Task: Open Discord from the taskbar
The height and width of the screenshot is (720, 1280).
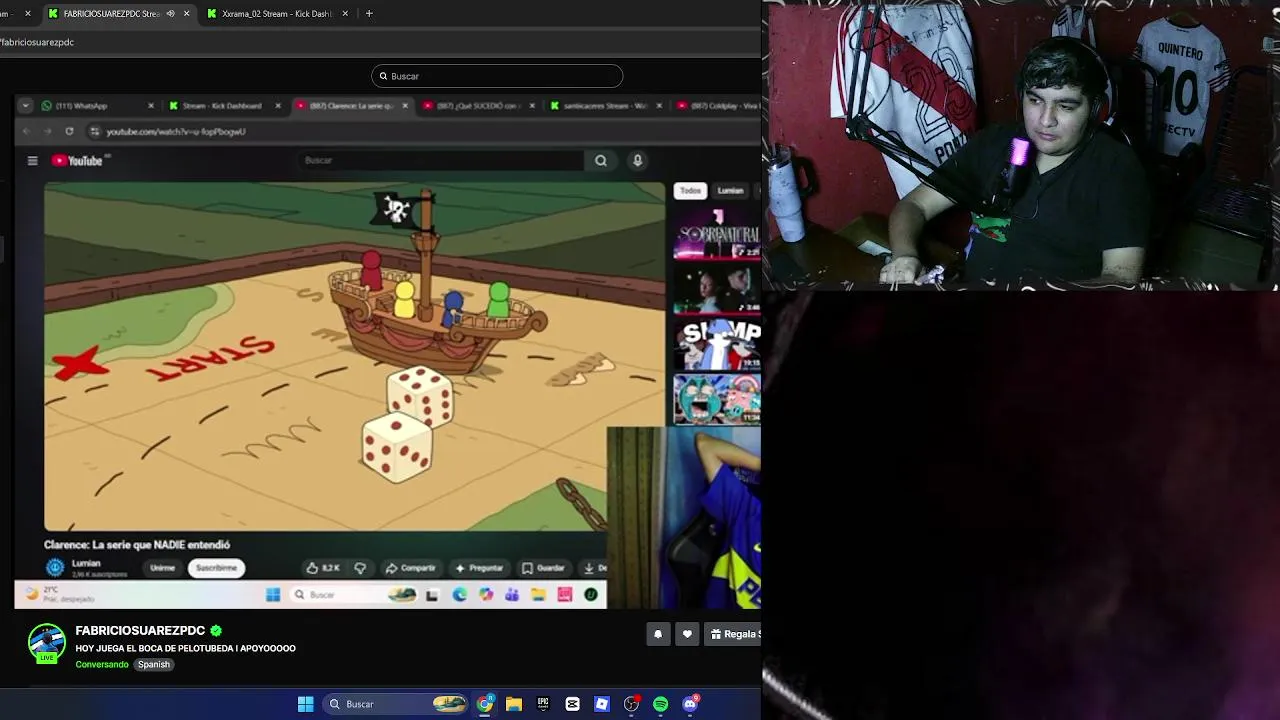Action: pyautogui.click(x=690, y=704)
